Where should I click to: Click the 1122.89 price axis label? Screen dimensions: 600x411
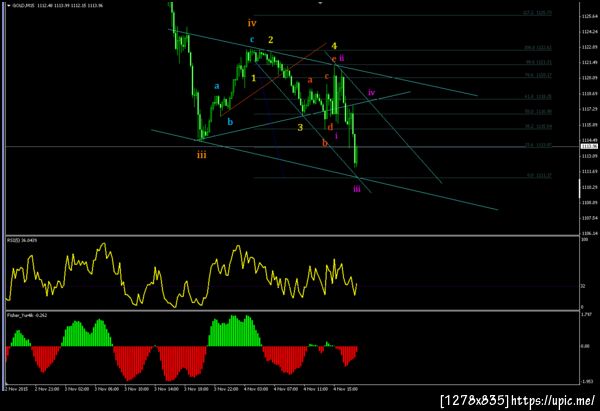coord(590,47)
